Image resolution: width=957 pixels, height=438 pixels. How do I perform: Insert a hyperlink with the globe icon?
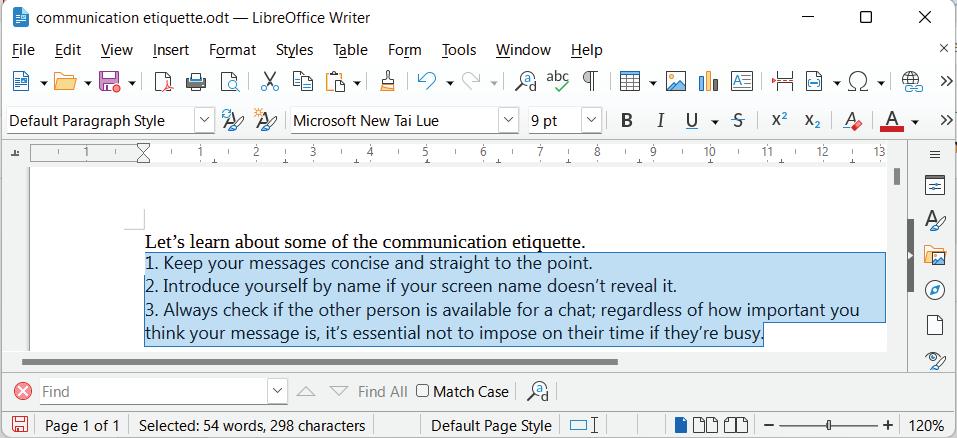click(912, 81)
